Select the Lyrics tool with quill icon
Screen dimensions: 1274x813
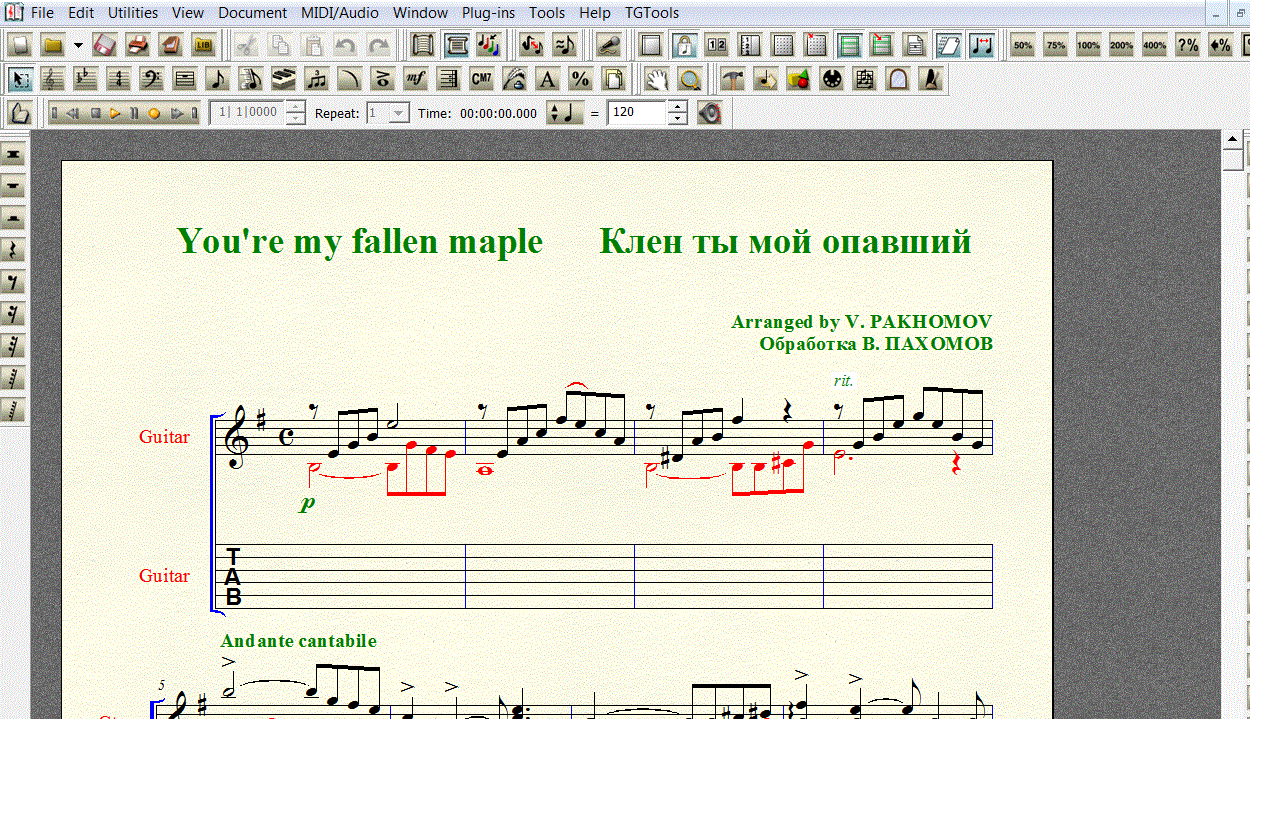pos(514,79)
